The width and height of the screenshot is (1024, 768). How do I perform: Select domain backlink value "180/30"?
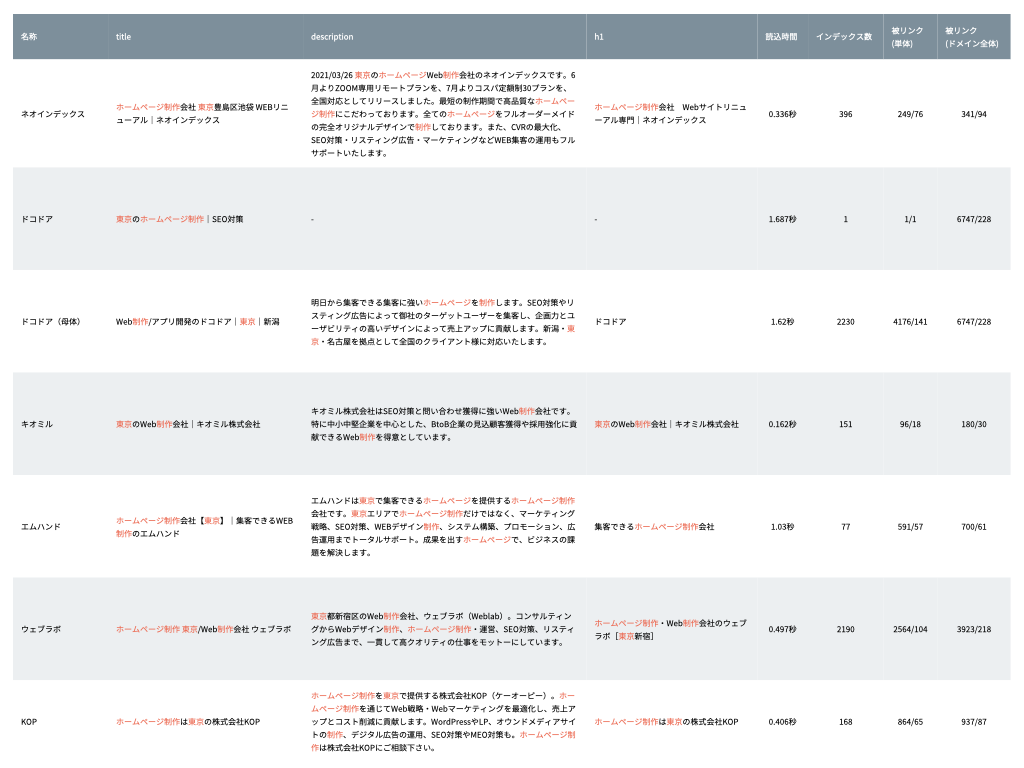[974, 424]
